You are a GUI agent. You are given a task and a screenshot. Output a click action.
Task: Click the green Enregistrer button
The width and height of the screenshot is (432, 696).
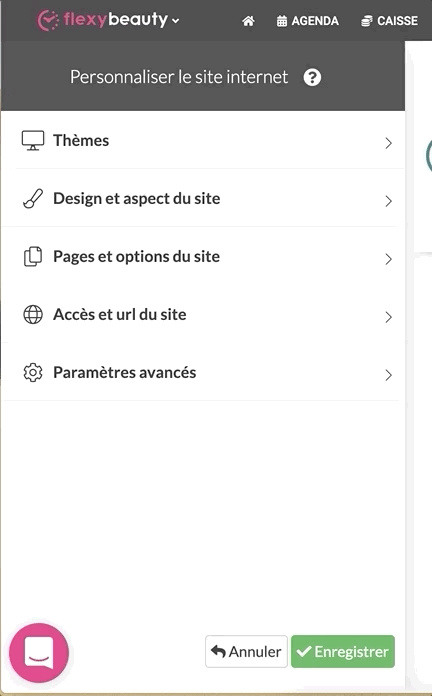coord(343,652)
